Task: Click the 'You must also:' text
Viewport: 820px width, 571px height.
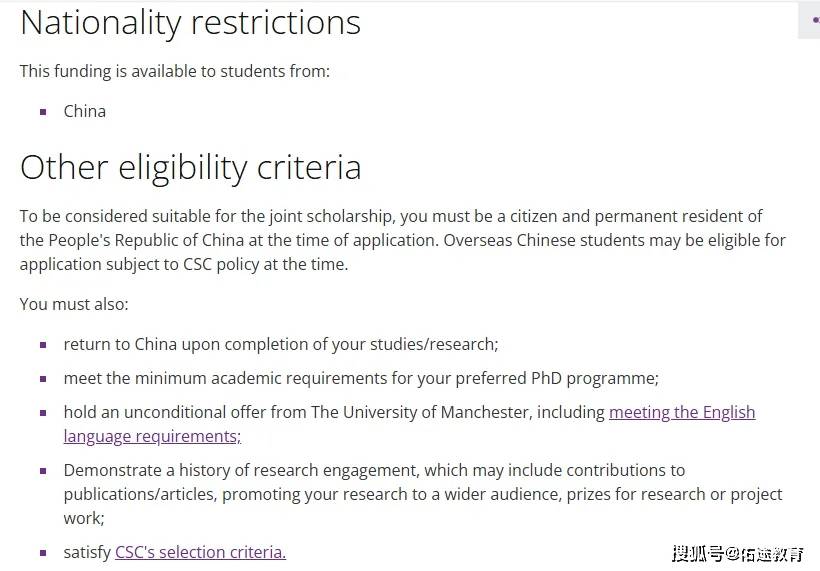Action: 74,304
